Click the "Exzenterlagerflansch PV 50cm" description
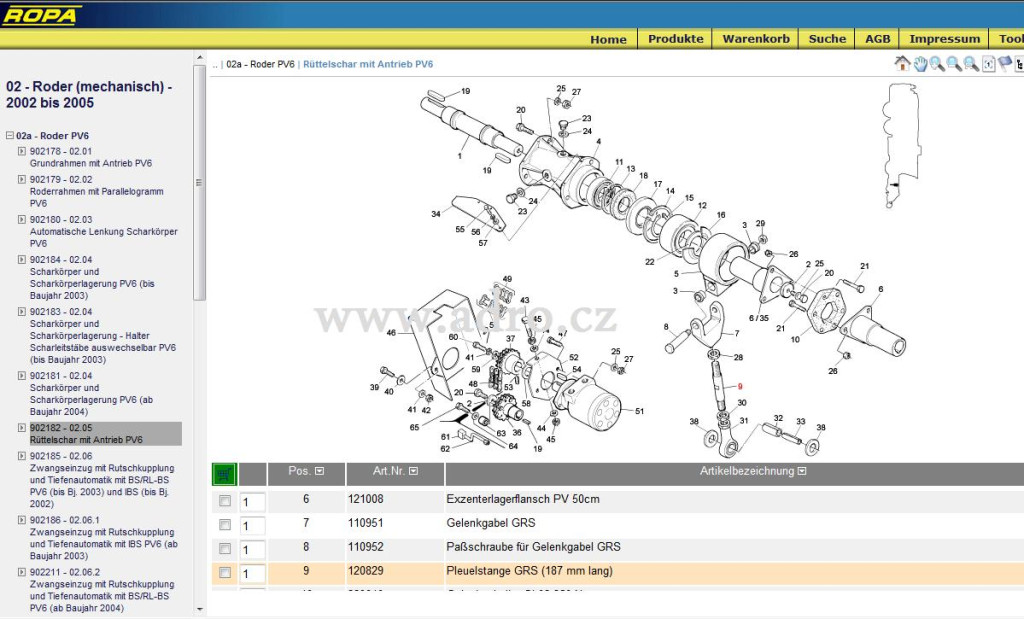Viewport: 1024px width, 619px height. [523, 499]
